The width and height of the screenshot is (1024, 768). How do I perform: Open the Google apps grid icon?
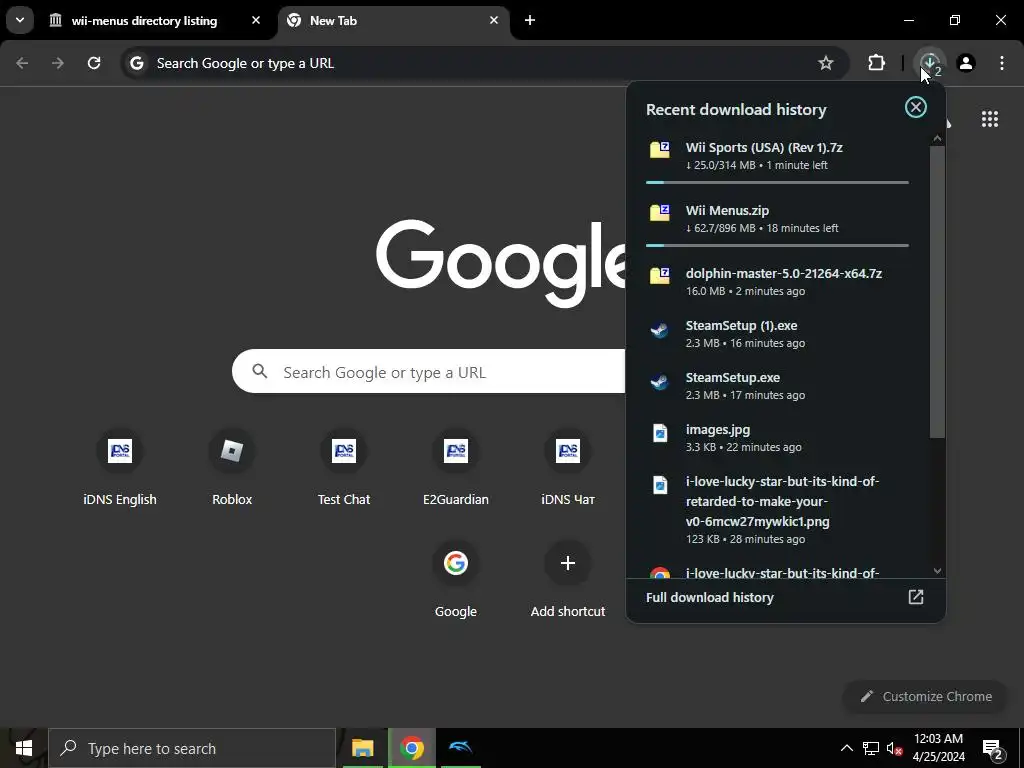989,119
